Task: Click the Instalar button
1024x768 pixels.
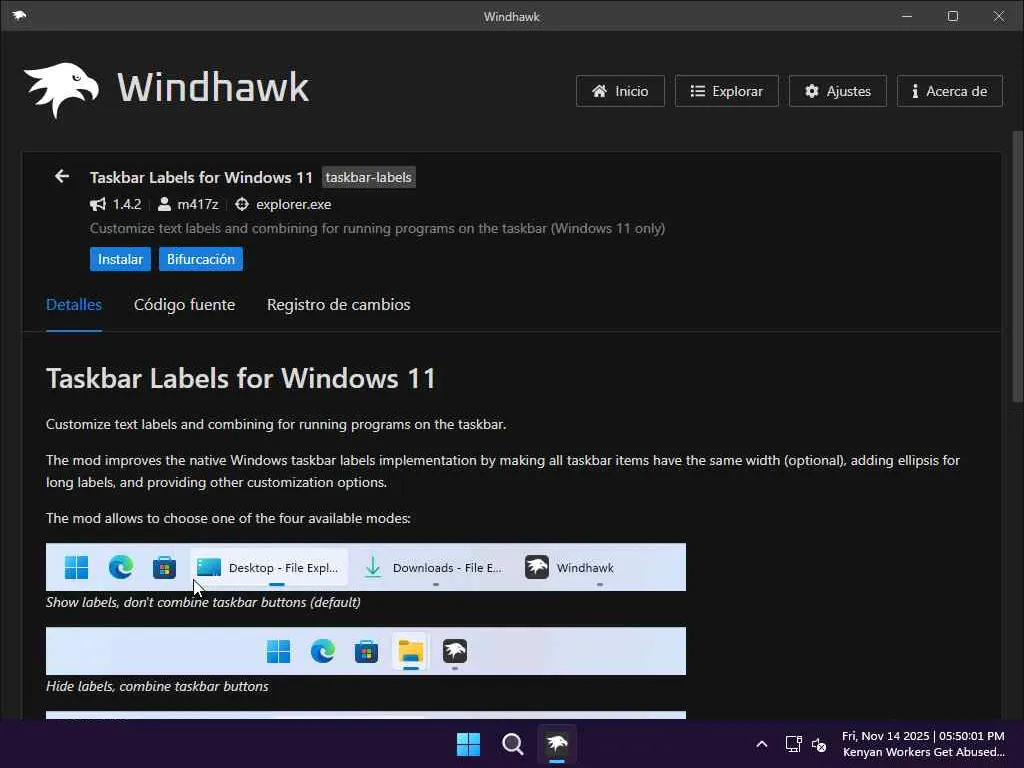Action: pos(120,259)
